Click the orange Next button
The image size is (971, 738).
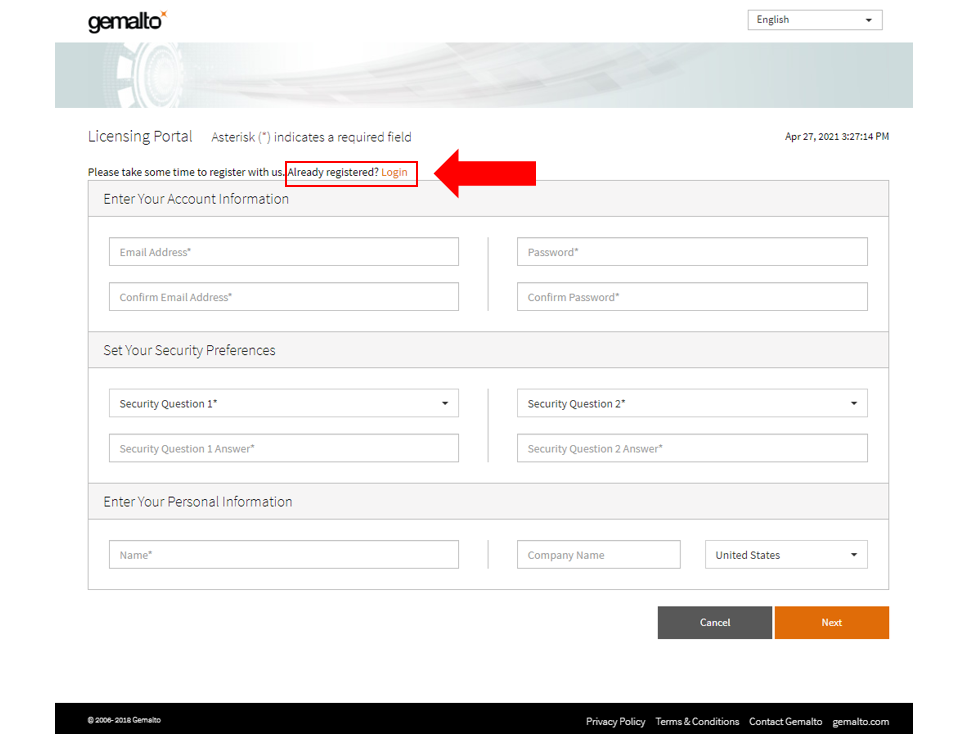pos(831,622)
